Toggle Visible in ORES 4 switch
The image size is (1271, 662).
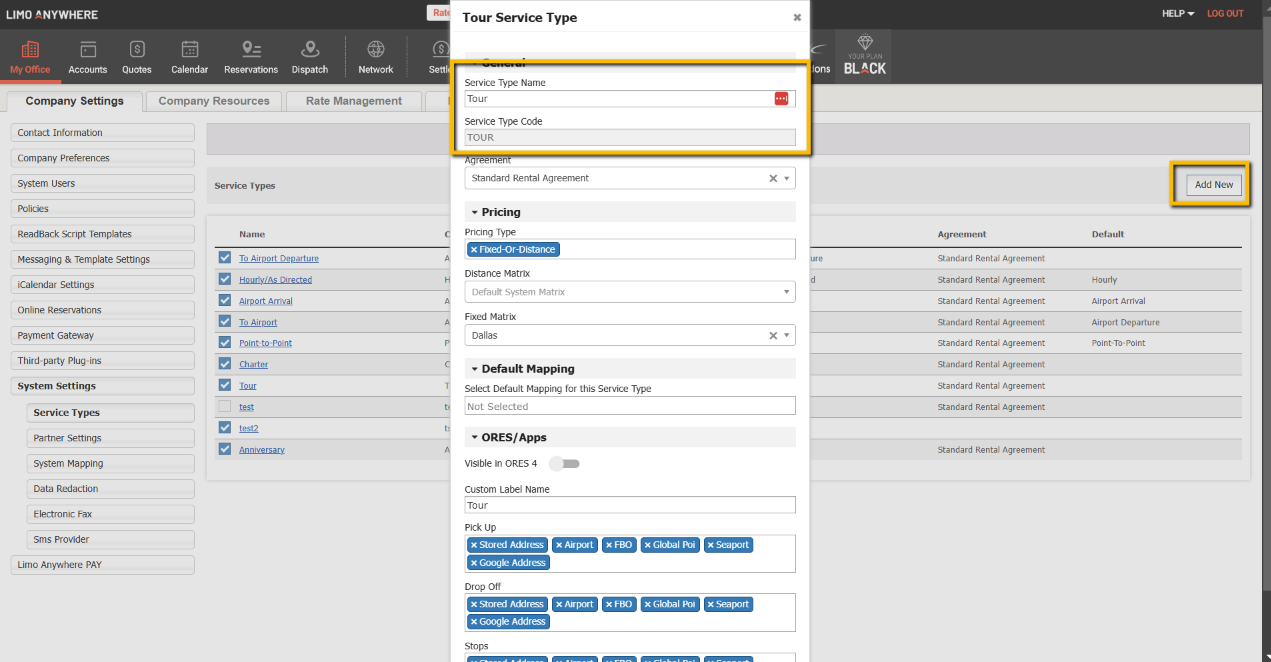565,464
